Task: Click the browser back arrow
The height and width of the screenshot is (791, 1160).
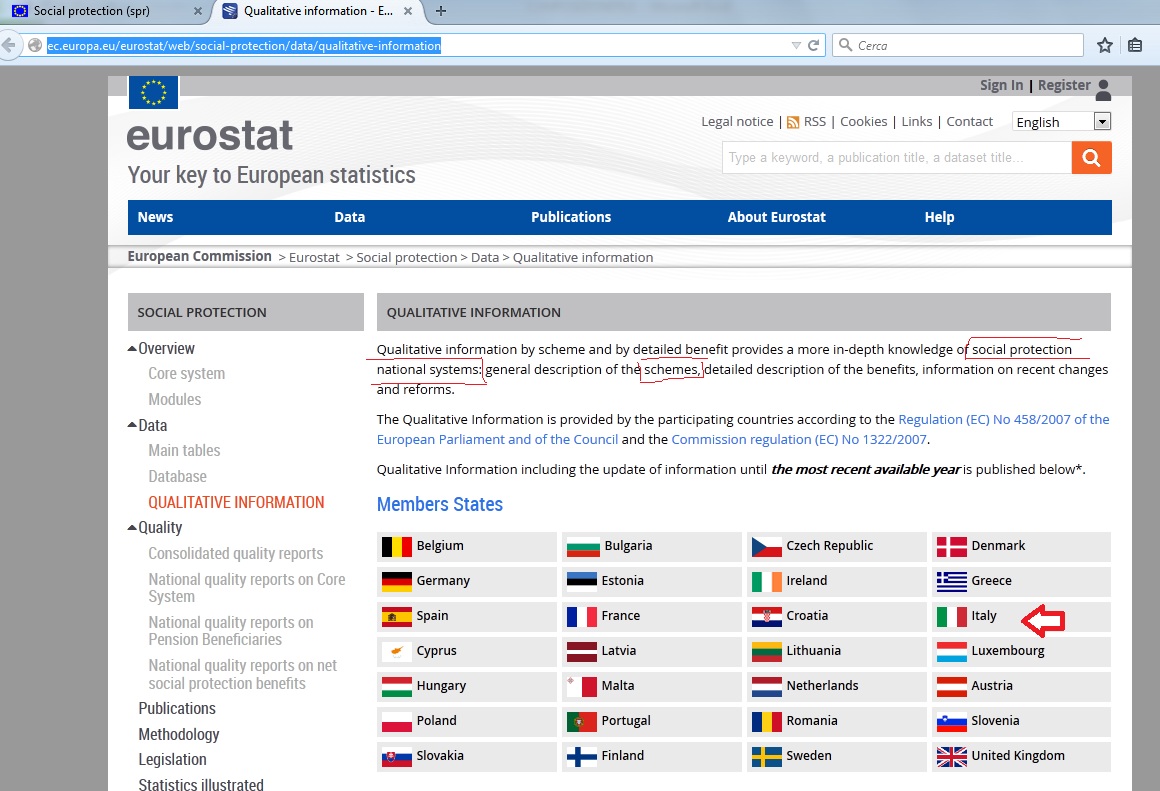Action: [x=9, y=45]
